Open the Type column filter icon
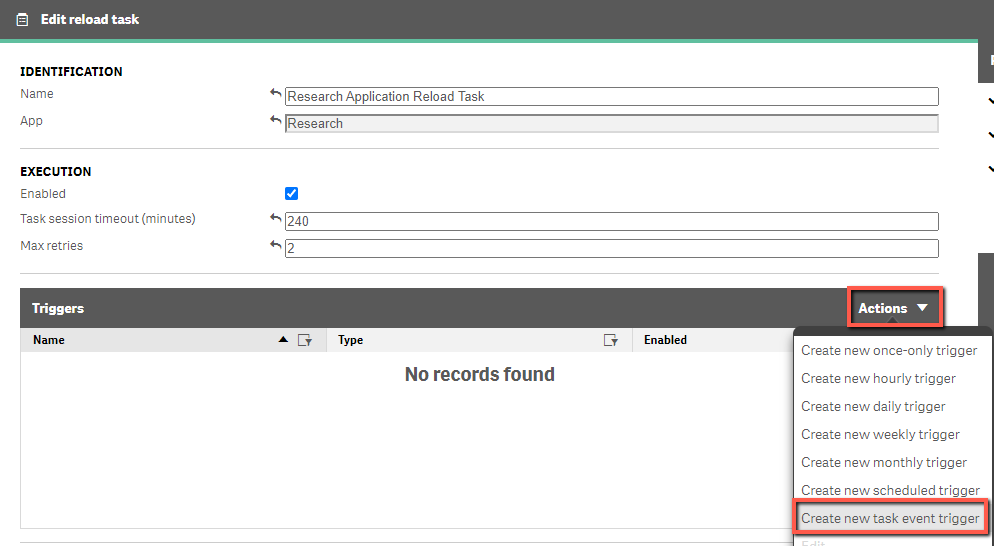Viewport: 994px width, 546px height. point(610,341)
